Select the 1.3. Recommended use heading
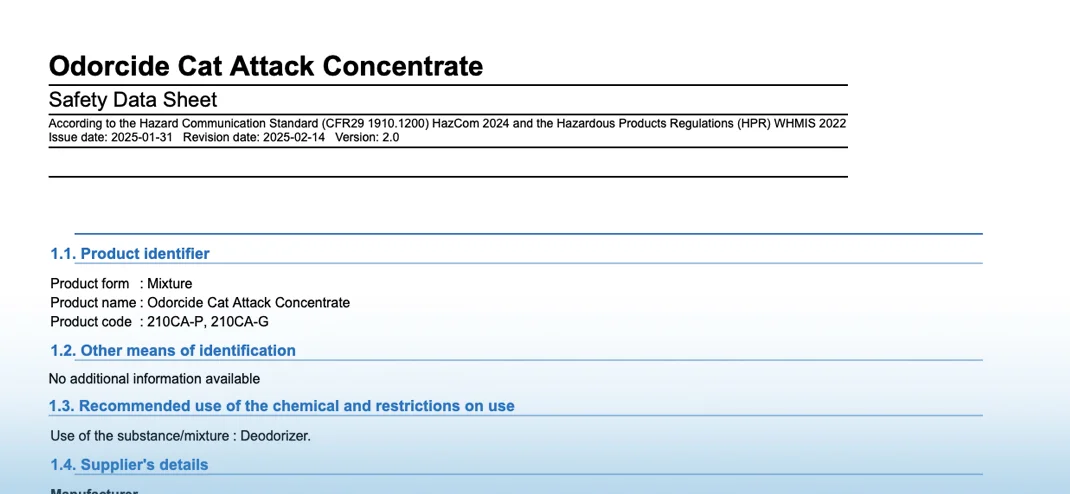This screenshot has width=1070, height=494. [x=282, y=406]
